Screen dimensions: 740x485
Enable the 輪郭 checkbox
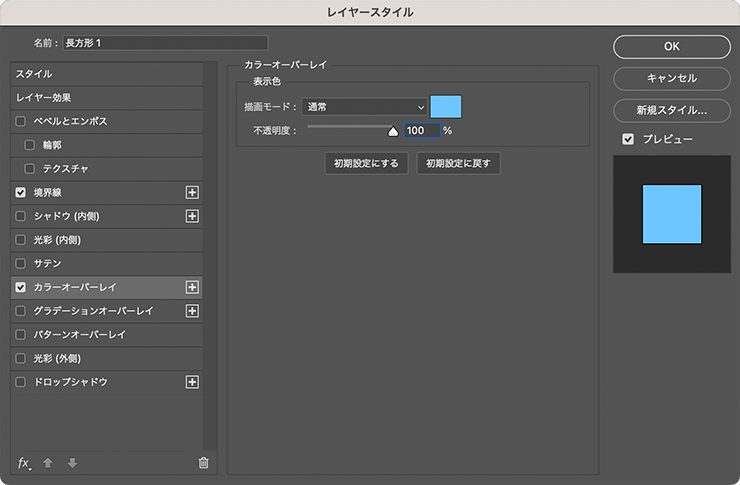click(29, 145)
